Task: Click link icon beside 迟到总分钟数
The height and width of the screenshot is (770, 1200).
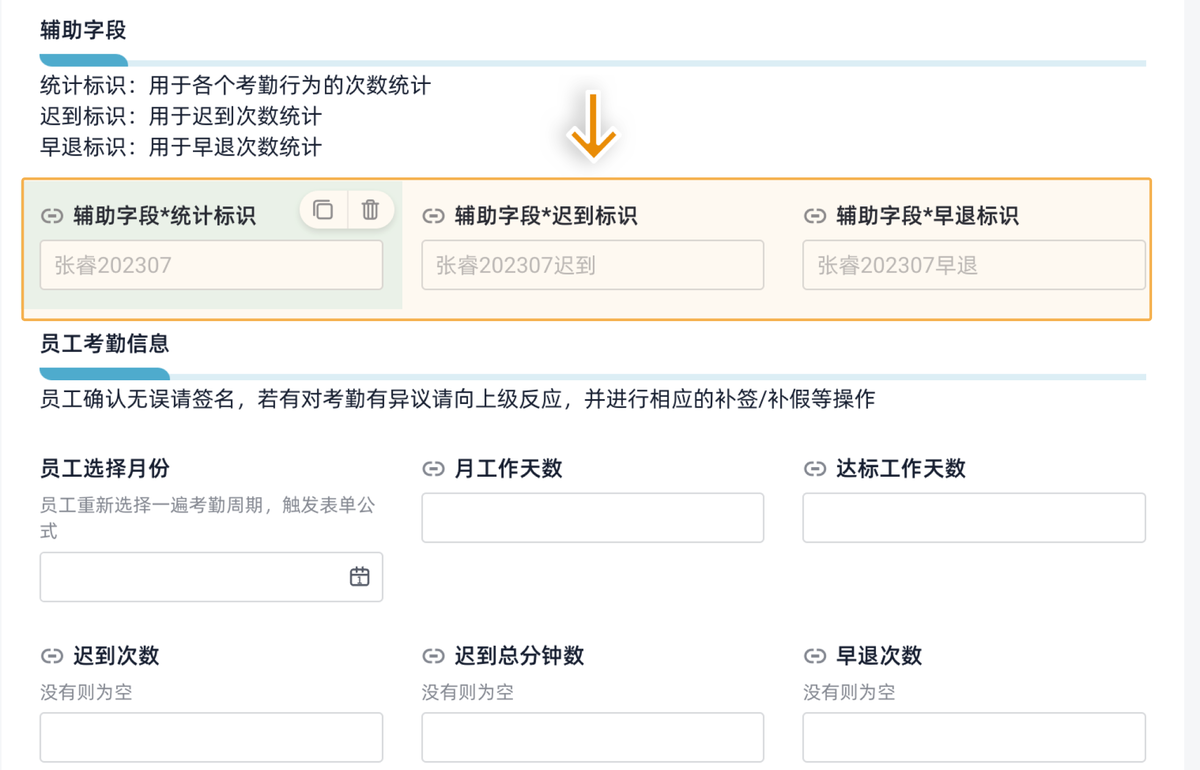Action: 433,656
